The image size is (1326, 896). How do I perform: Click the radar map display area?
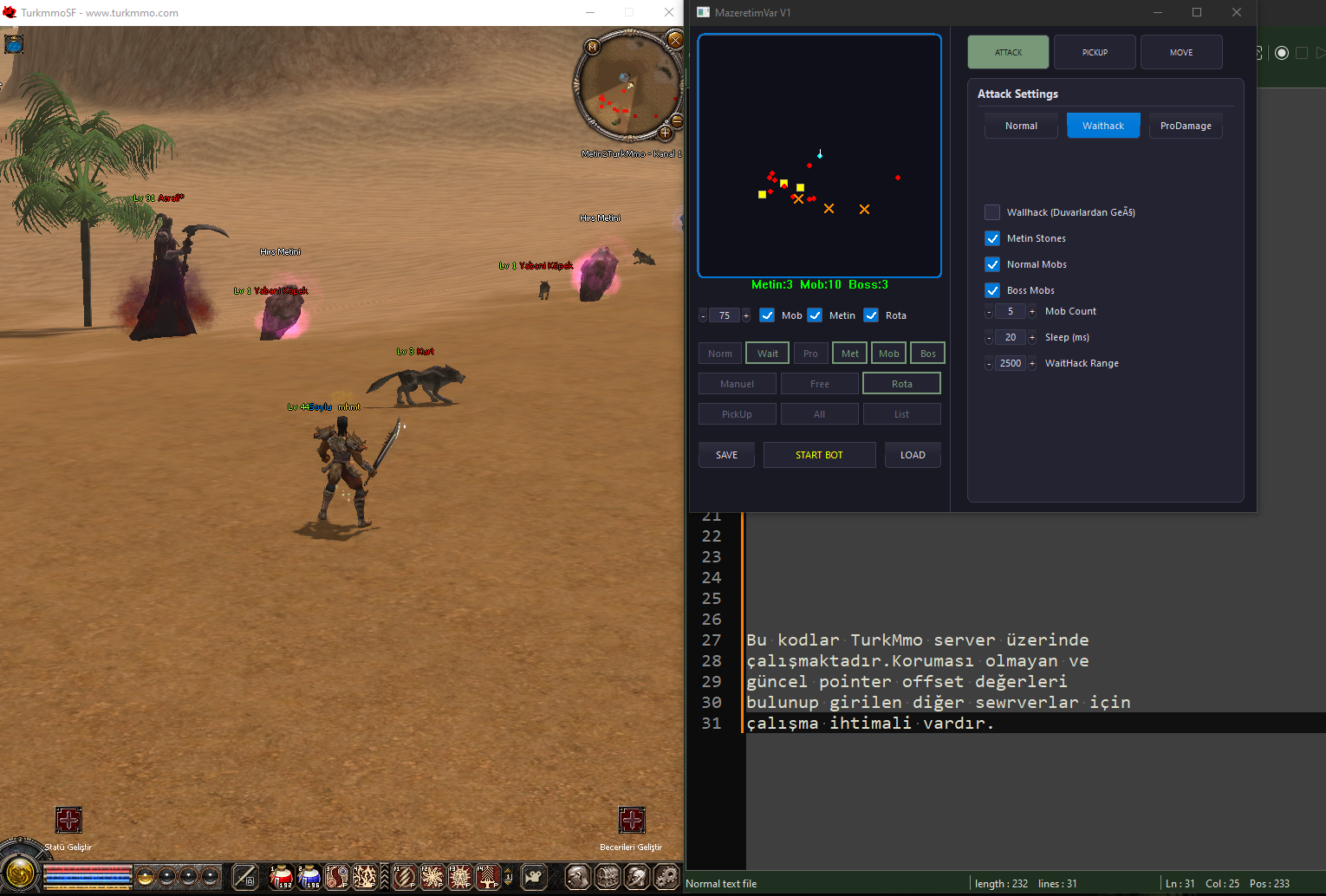pos(819,156)
